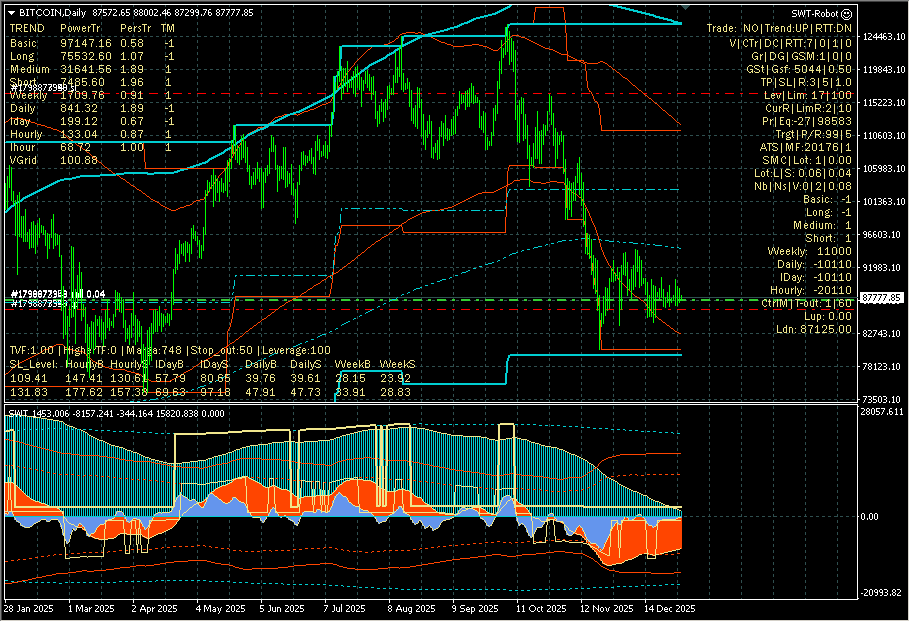This screenshot has height=622, width=910.
Task: Click the TREND column header
Action: [x=27, y=28]
